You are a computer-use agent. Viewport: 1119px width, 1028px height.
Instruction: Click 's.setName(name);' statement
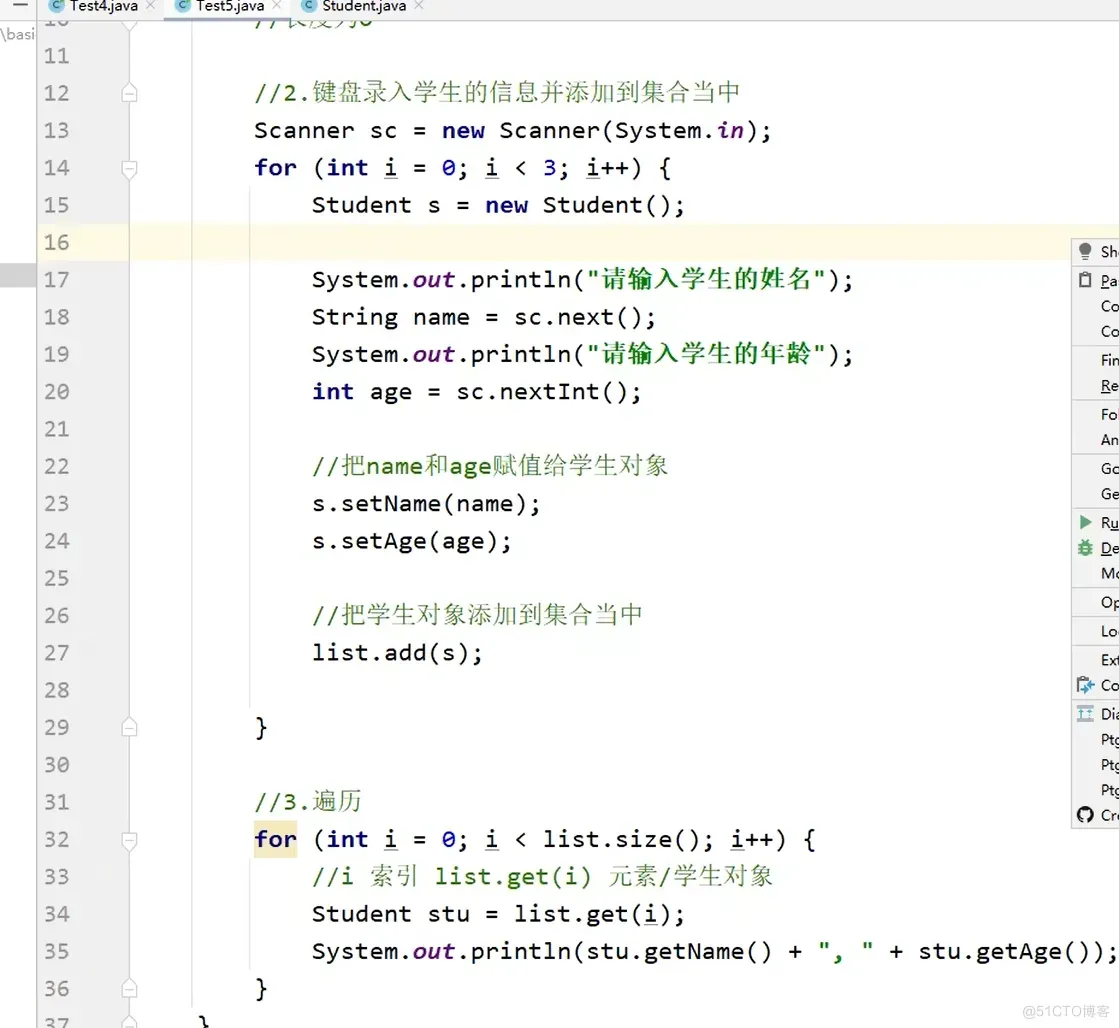point(426,504)
